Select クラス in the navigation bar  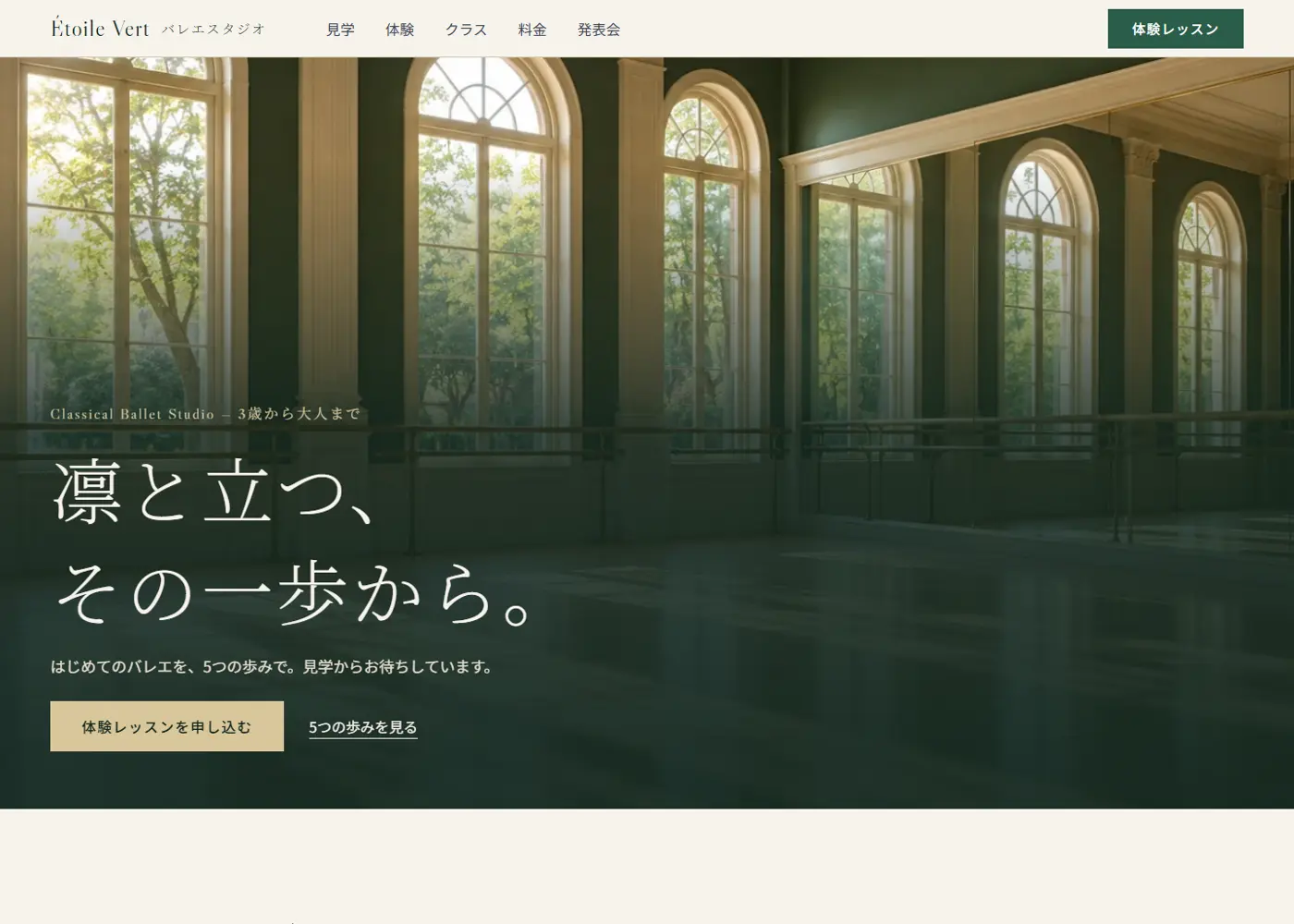click(x=466, y=30)
